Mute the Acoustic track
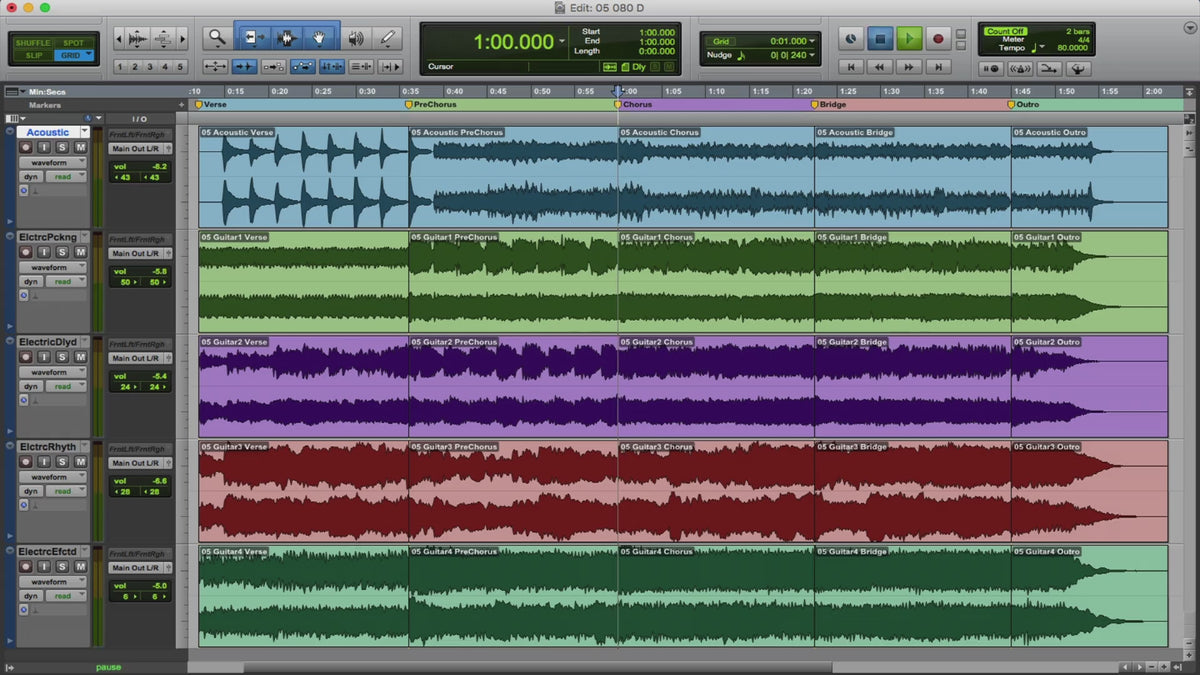The width and height of the screenshot is (1200, 675). pyautogui.click(x=79, y=147)
